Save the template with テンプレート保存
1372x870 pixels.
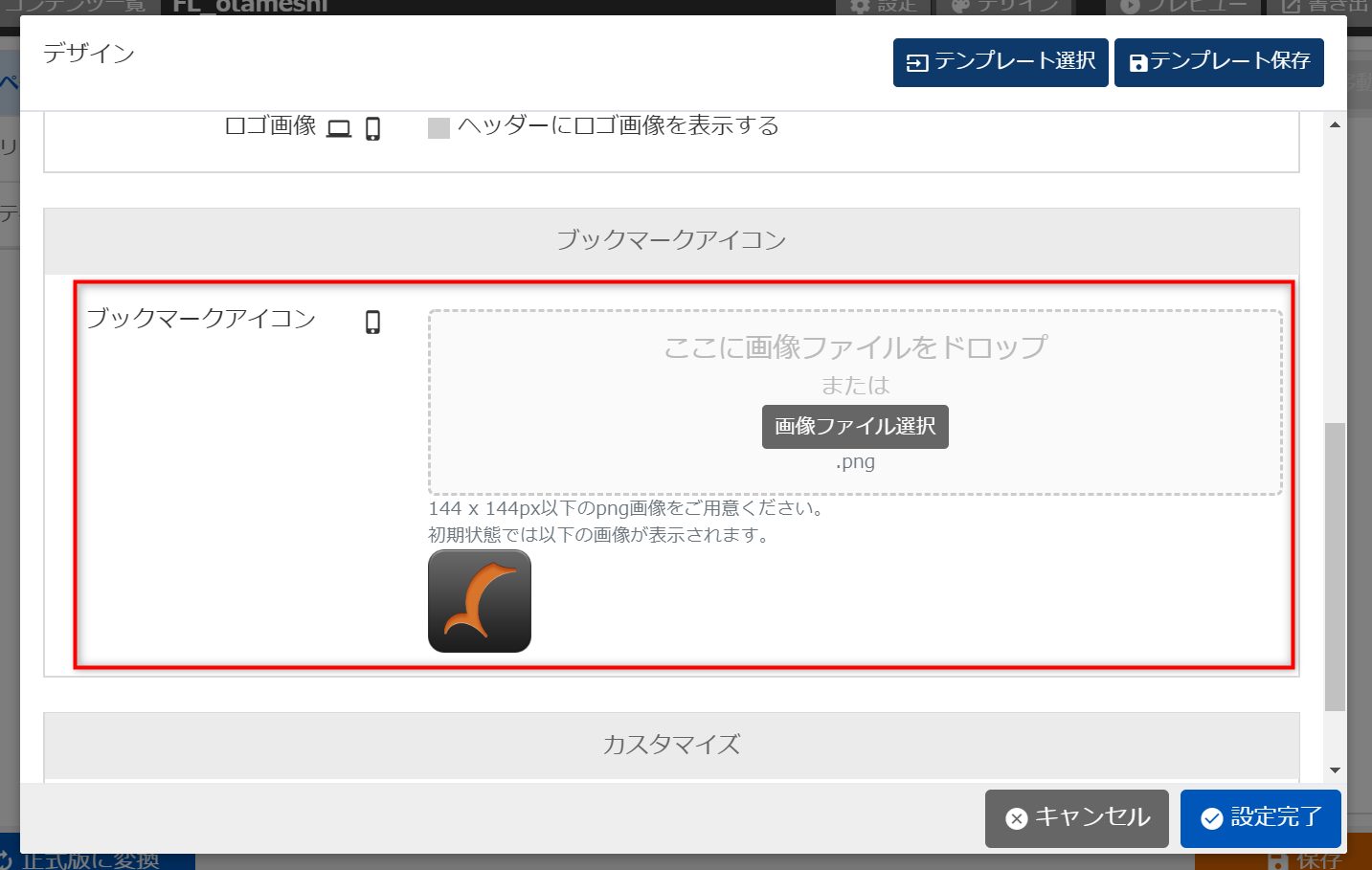(x=1219, y=62)
